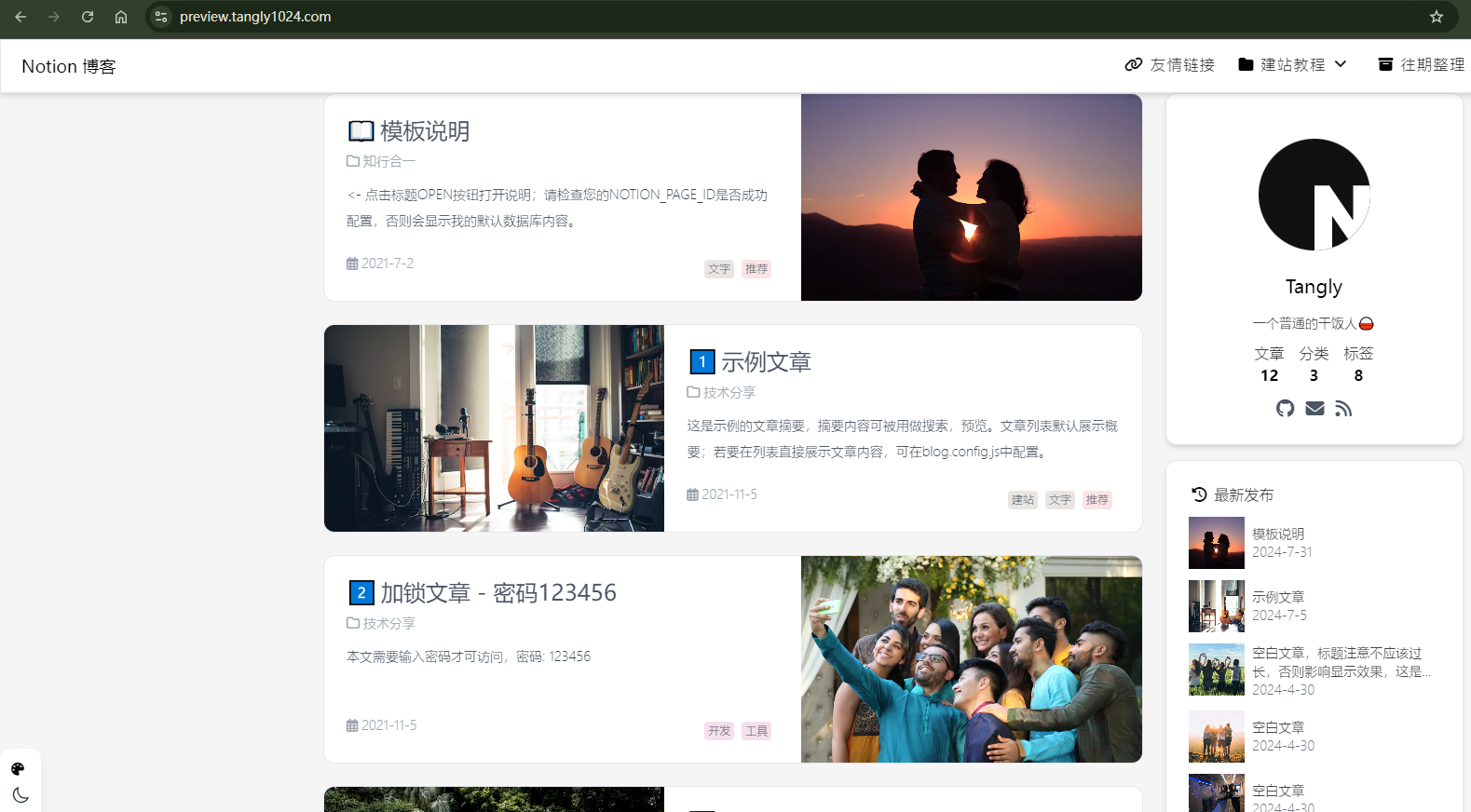This screenshot has width=1471, height=812.
Task: Open the browser home page icon
Action: click(x=121, y=17)
